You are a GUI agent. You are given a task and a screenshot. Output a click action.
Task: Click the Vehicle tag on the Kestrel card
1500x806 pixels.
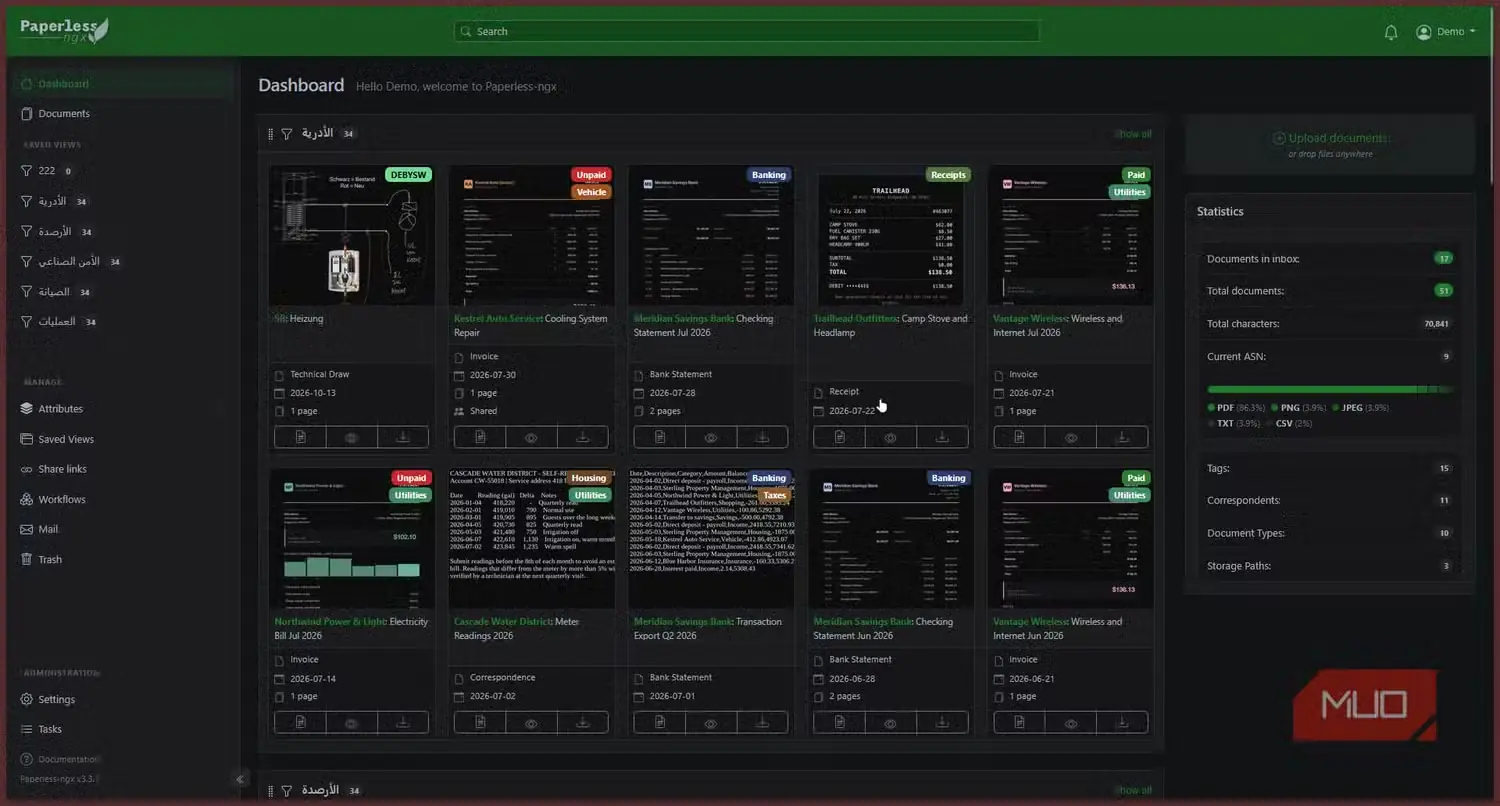[x=591, y=192]
